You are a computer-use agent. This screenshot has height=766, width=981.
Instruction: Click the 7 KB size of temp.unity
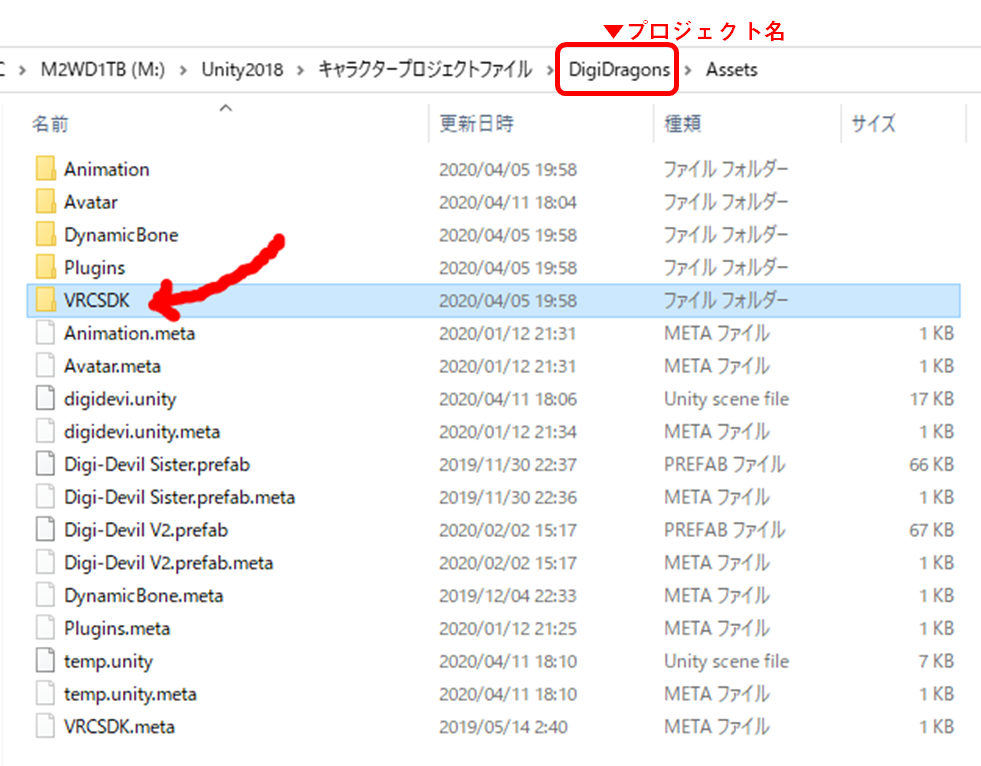click(x=936, y=661)
